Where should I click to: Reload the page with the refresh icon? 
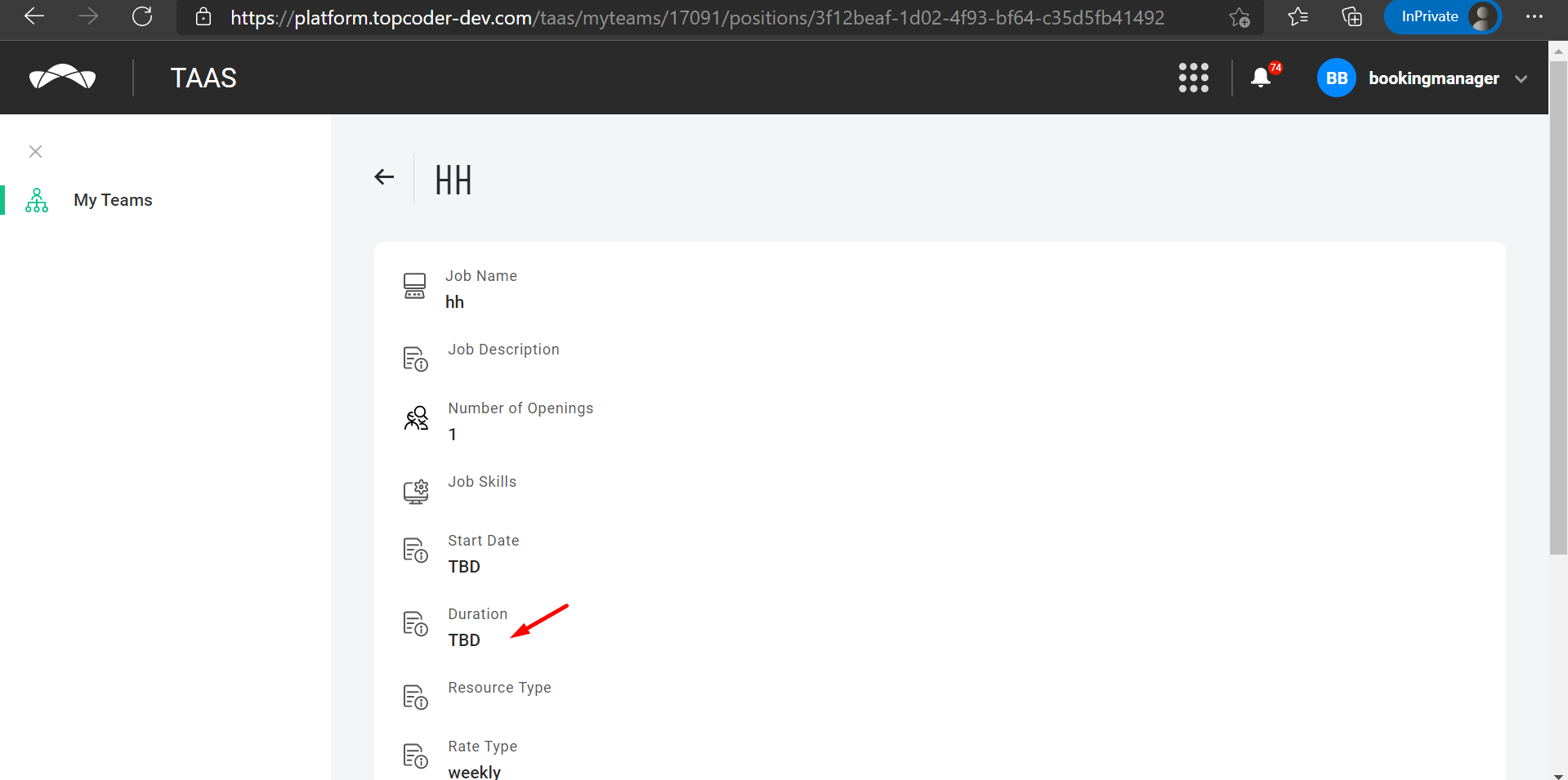[x=142, y=16]
